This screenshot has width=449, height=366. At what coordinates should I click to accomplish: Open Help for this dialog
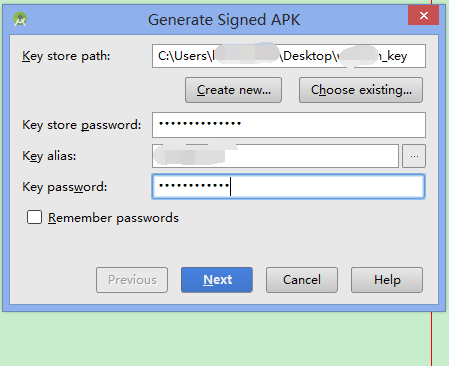click(x=387, y=280)
